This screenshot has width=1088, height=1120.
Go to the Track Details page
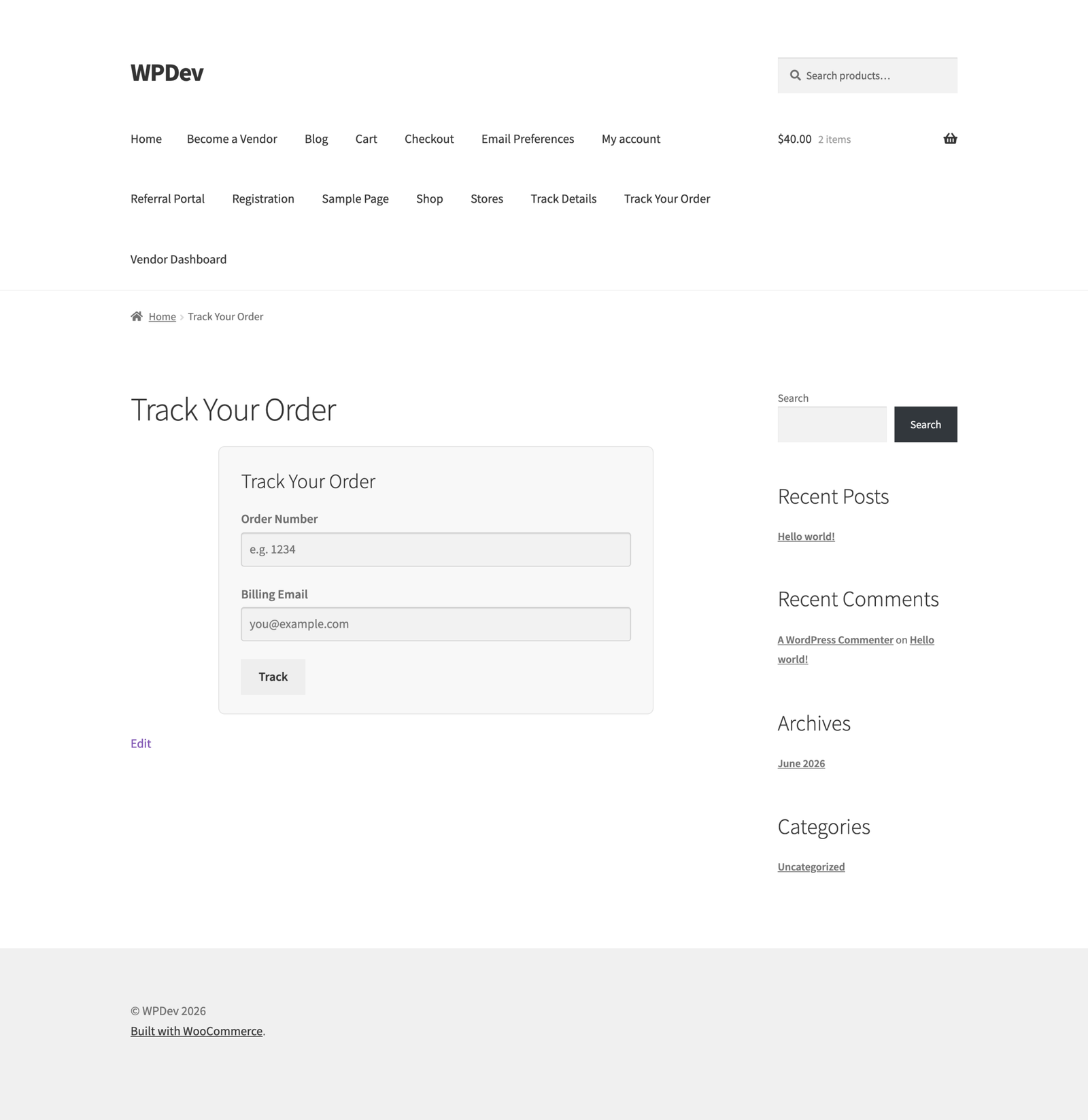pyautogui.click(x=564, y=199)
